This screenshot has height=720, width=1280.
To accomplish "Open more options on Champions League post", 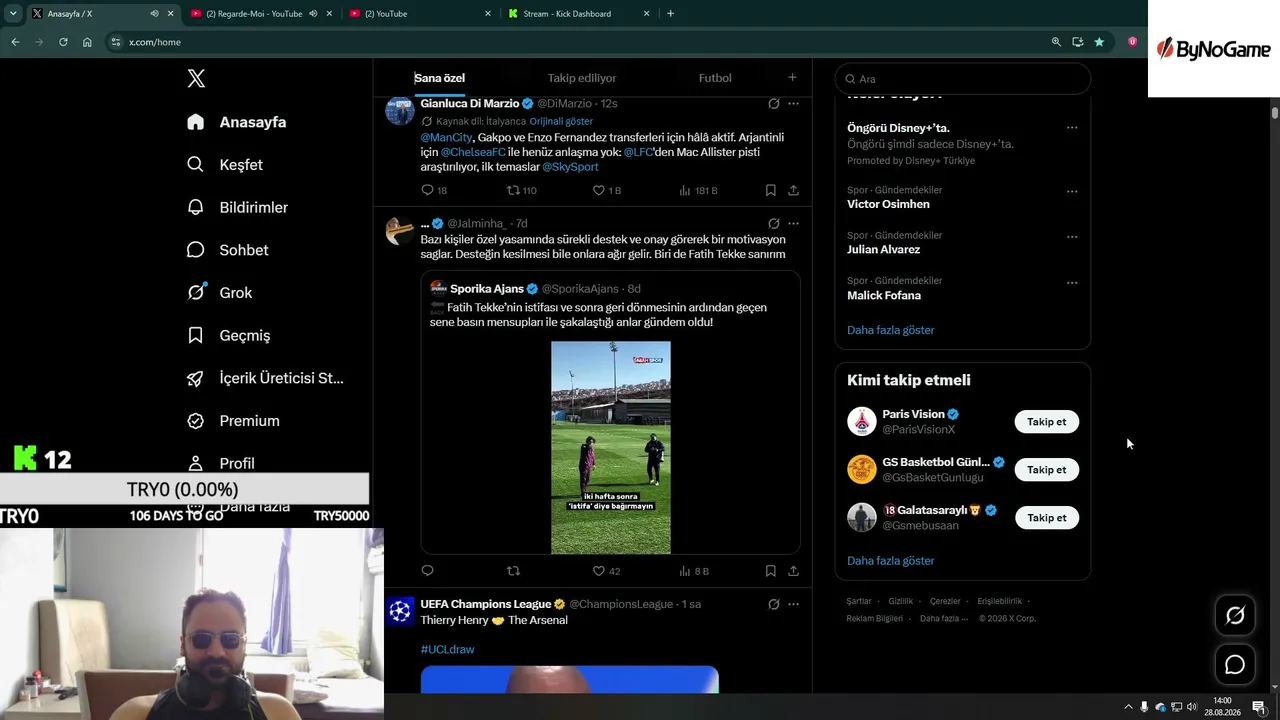I will tap(793, 604).
